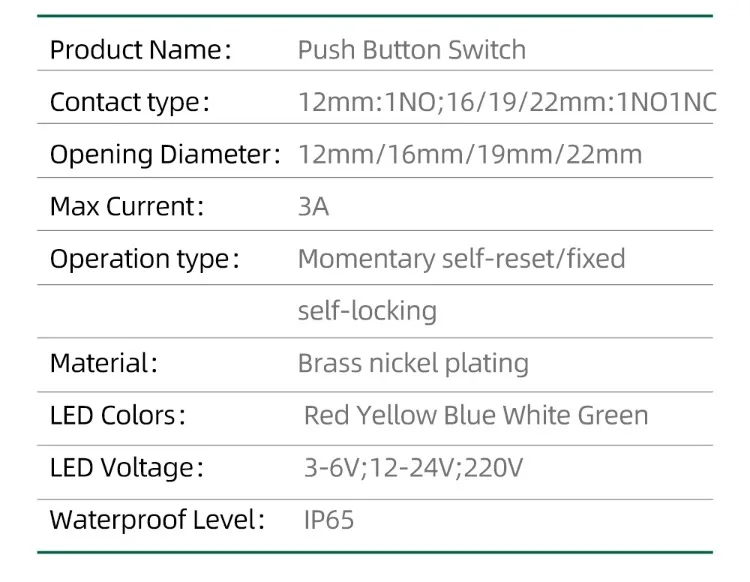Select the "Push Button Switch" value text

[x=412, y=50]
